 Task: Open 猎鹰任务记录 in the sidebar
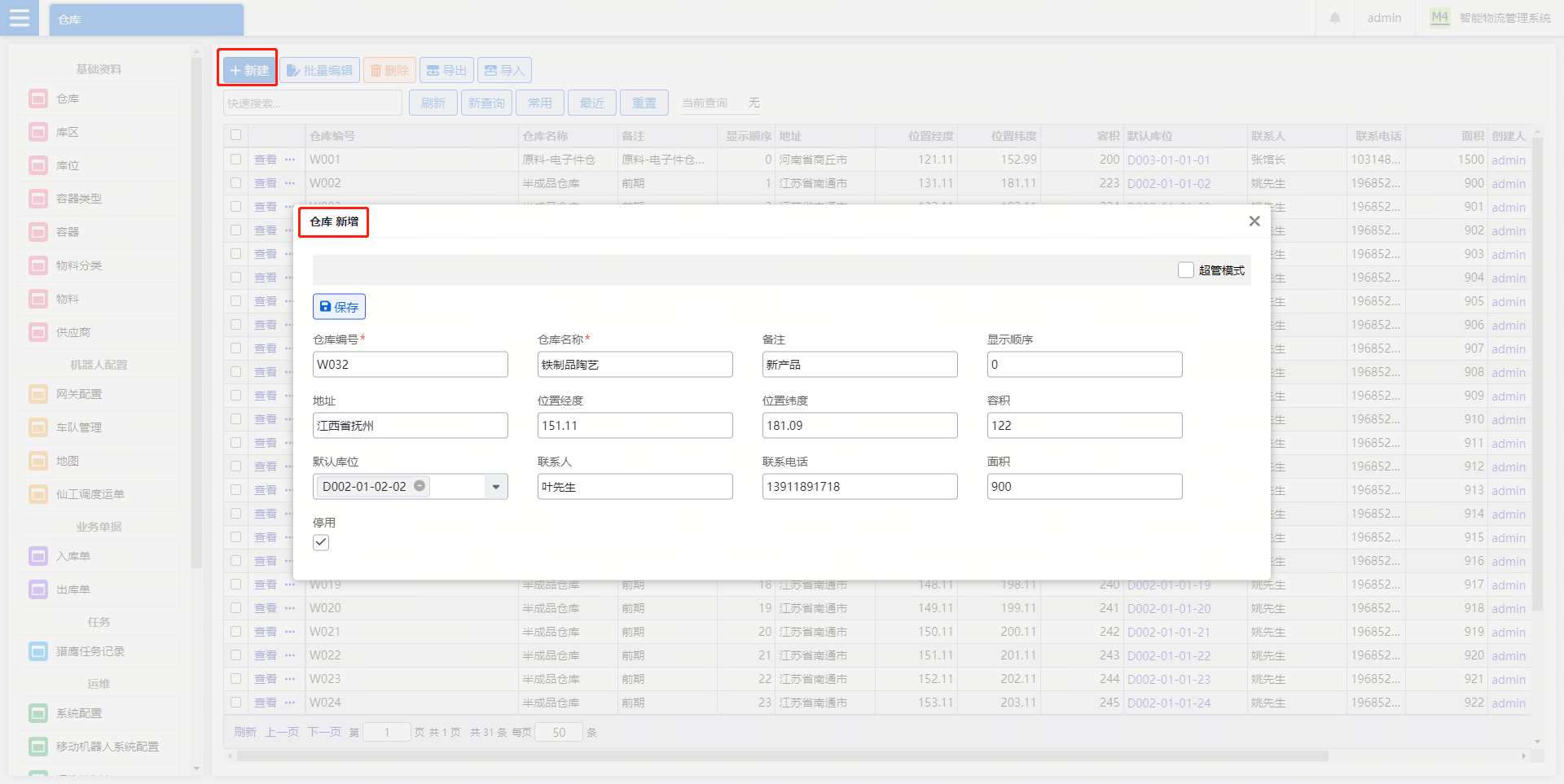coord(99,651)
